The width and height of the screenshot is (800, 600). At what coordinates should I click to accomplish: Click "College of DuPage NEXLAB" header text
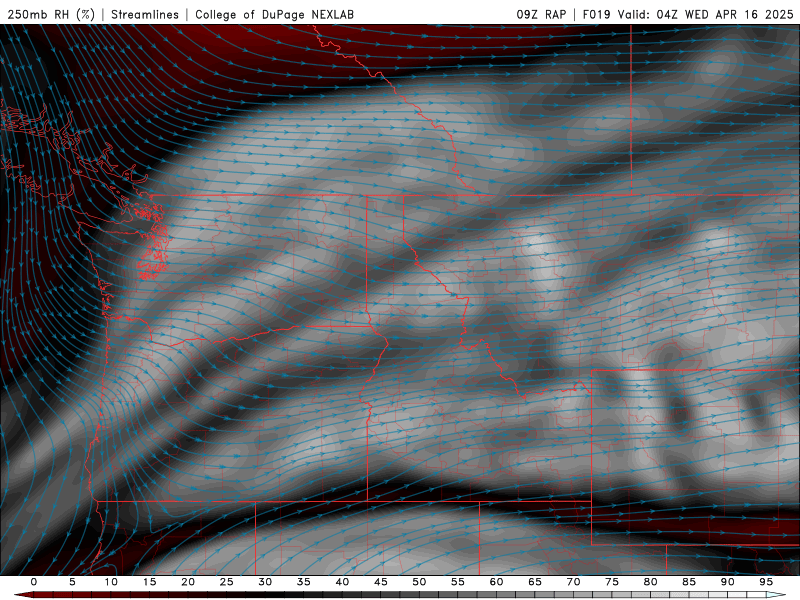pyautogui.click(x=274, y=14)
